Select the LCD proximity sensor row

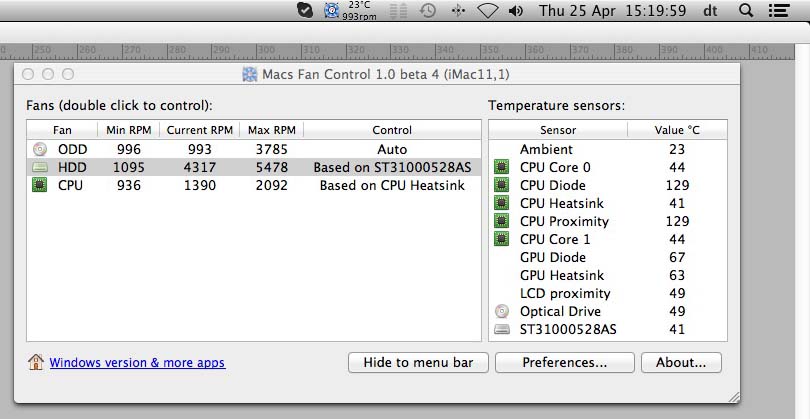coord(608,293)
